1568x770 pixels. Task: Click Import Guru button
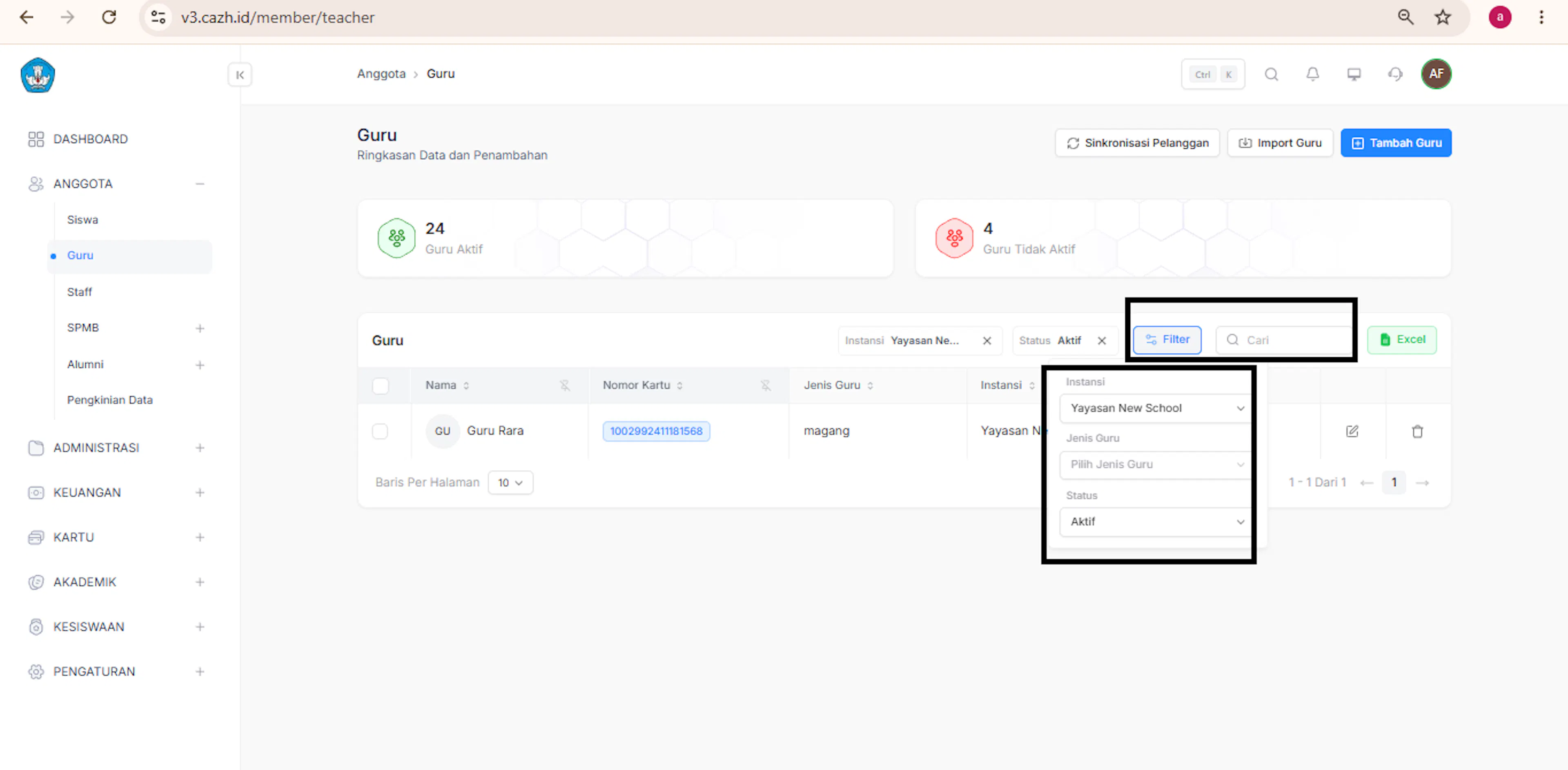click(1280, 143)
